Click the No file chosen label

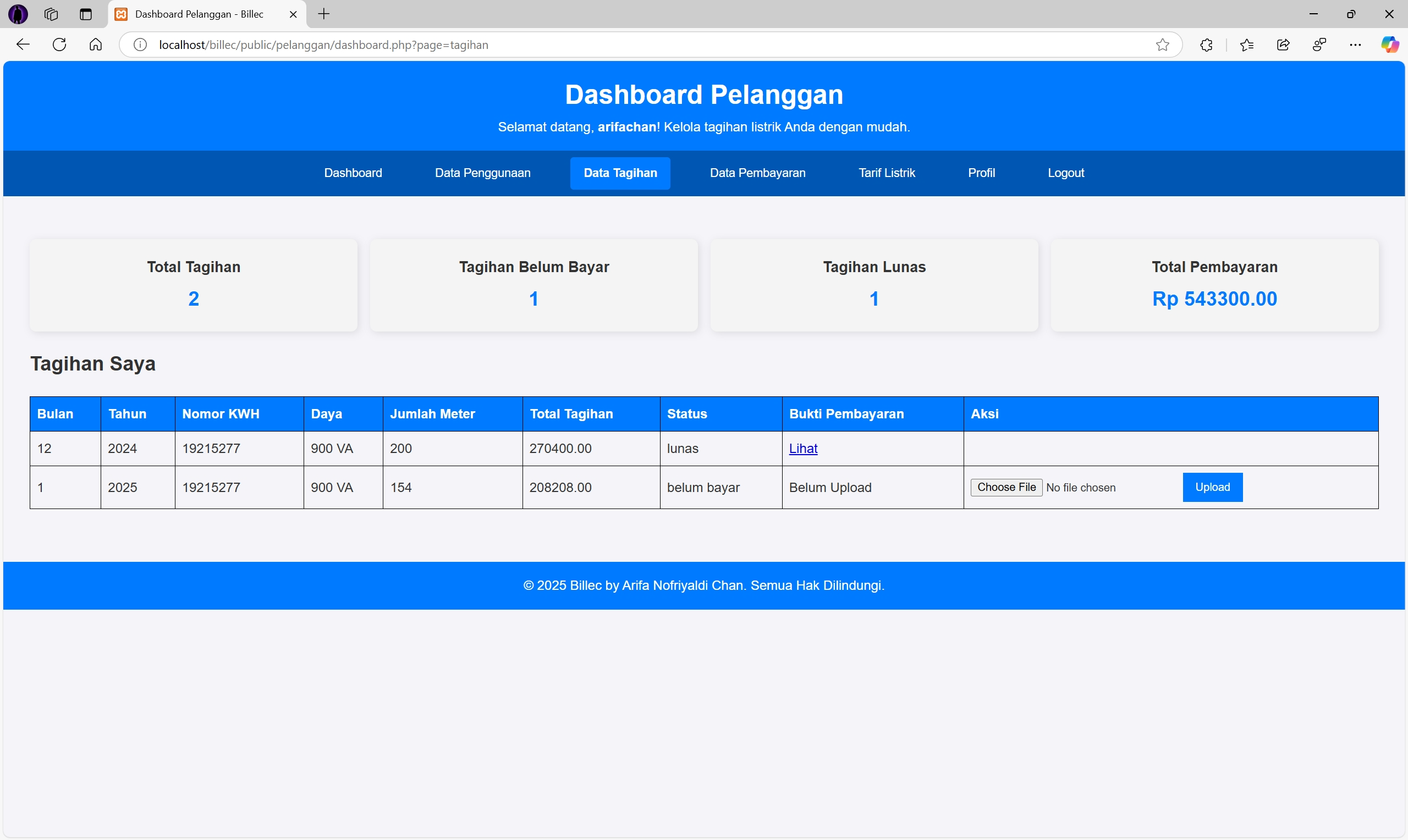click(x=1081, y=488)
